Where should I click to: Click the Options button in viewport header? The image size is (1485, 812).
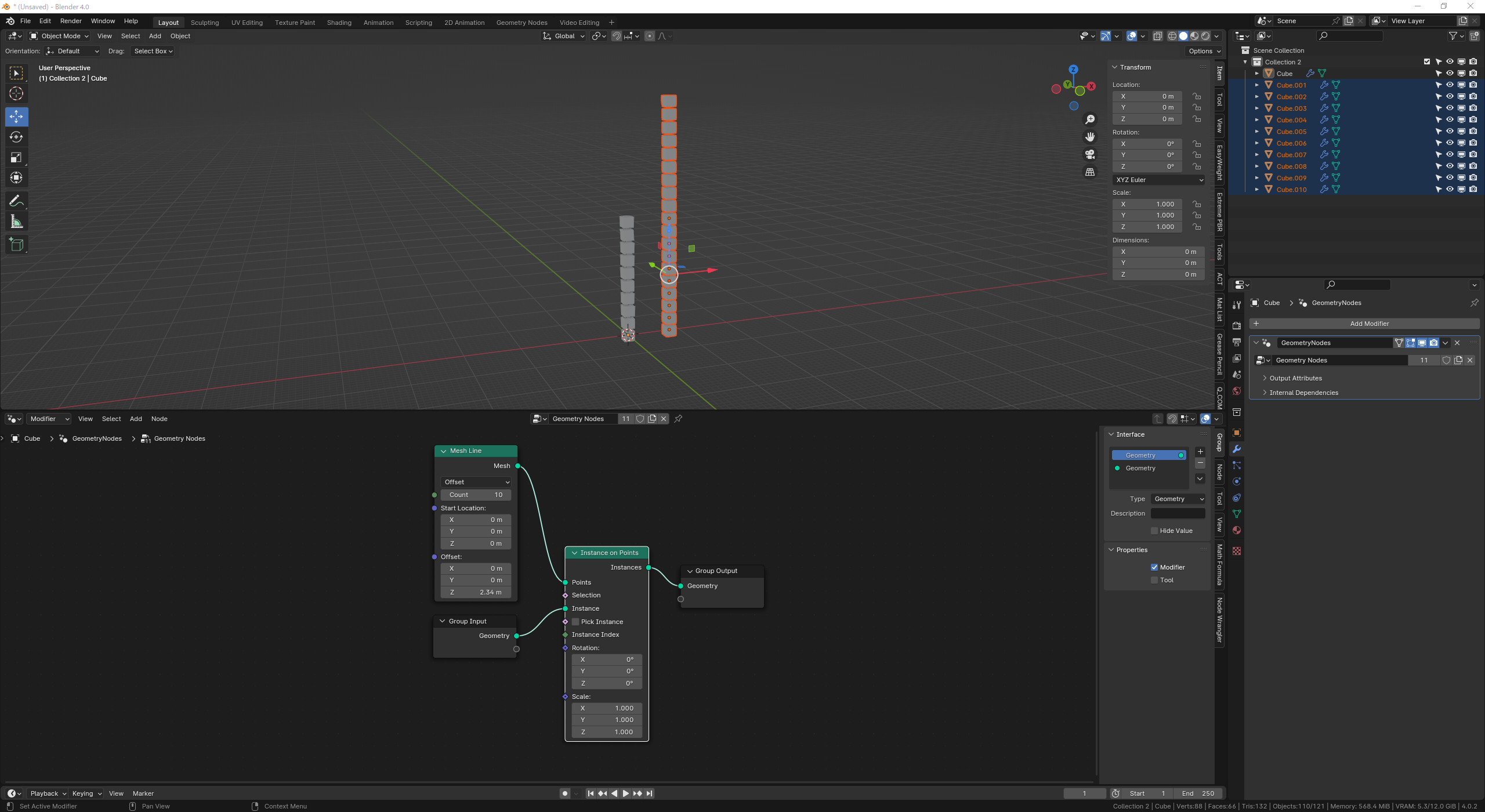click(1204, 51)
